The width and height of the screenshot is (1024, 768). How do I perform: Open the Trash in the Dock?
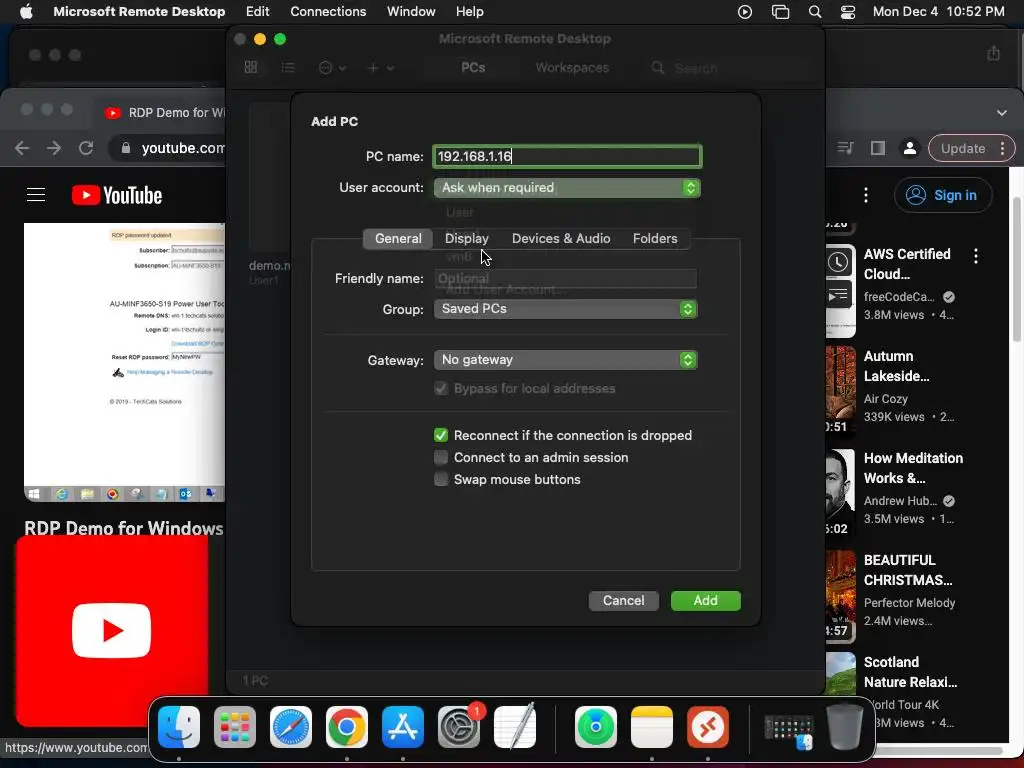coord(845,727)
